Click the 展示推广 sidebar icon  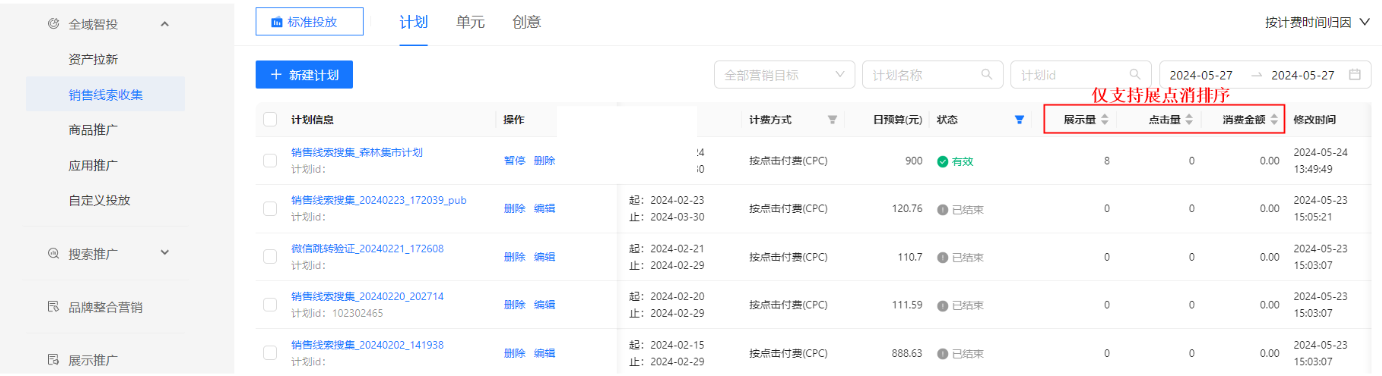[53, 359]
